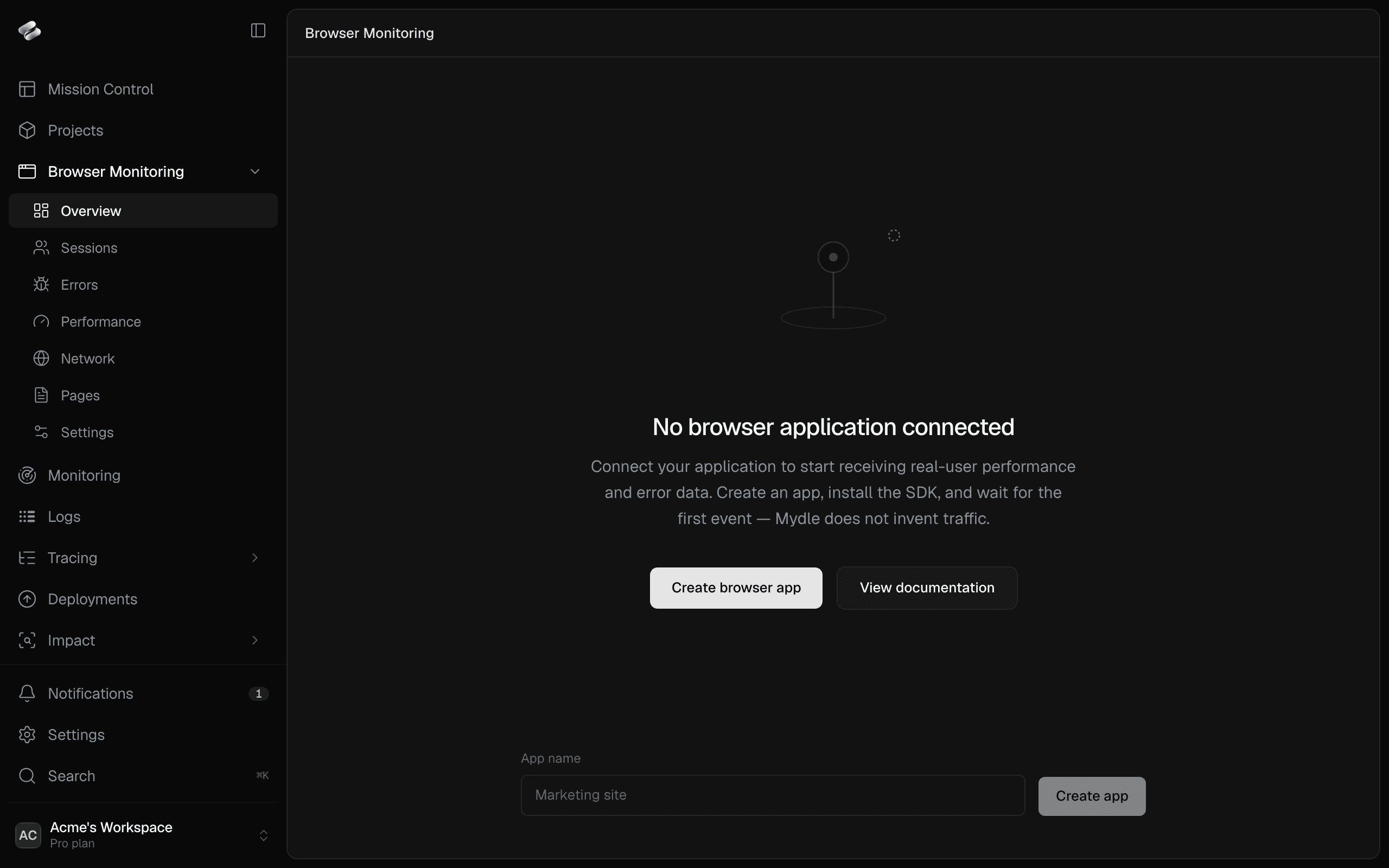Screen dimensions: 1389x868
Task: Click the Sessions users icon
Action: pyautogui.click(x=41, y=247)
